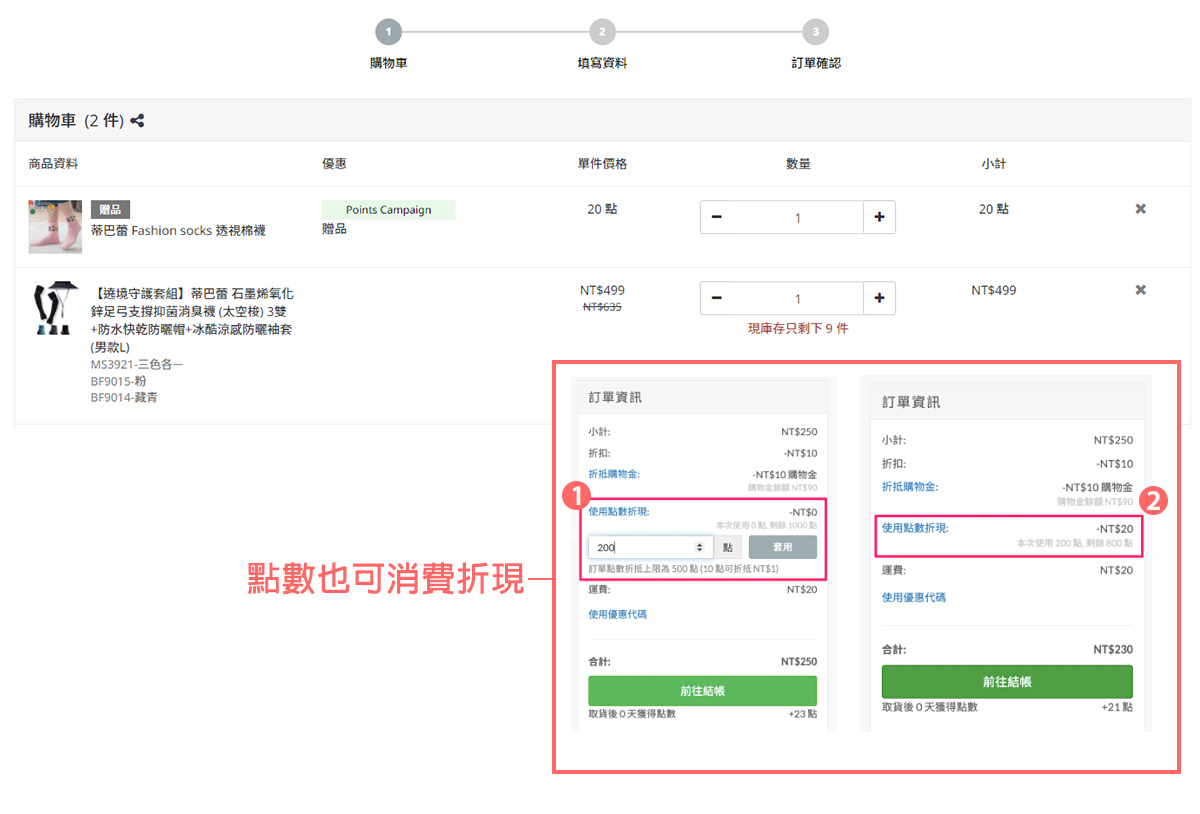
Task: Decrease quantity of Fashion socks item
Action: (717, 217)
